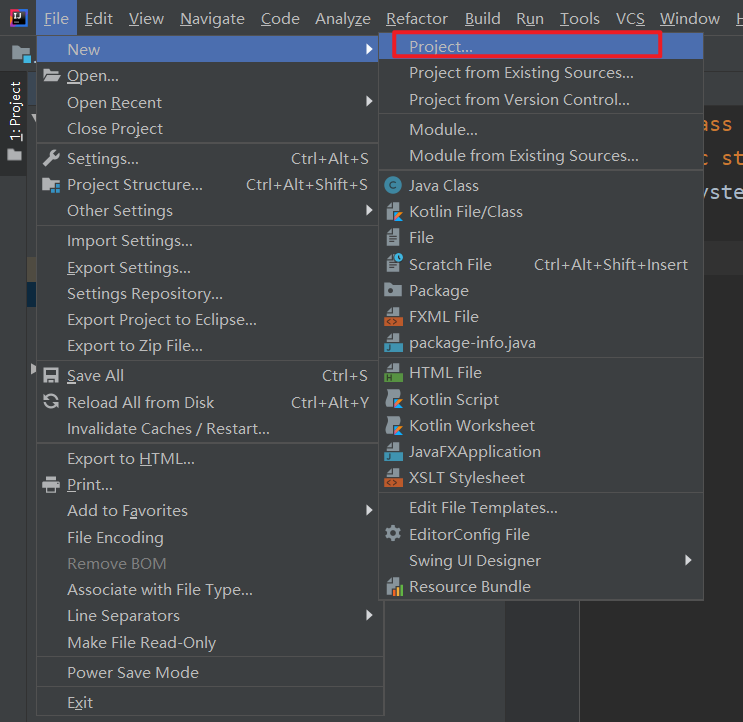Choose Make File Read-Only
Viewport: 743px width, 722px height.
(x=208, y=642)
